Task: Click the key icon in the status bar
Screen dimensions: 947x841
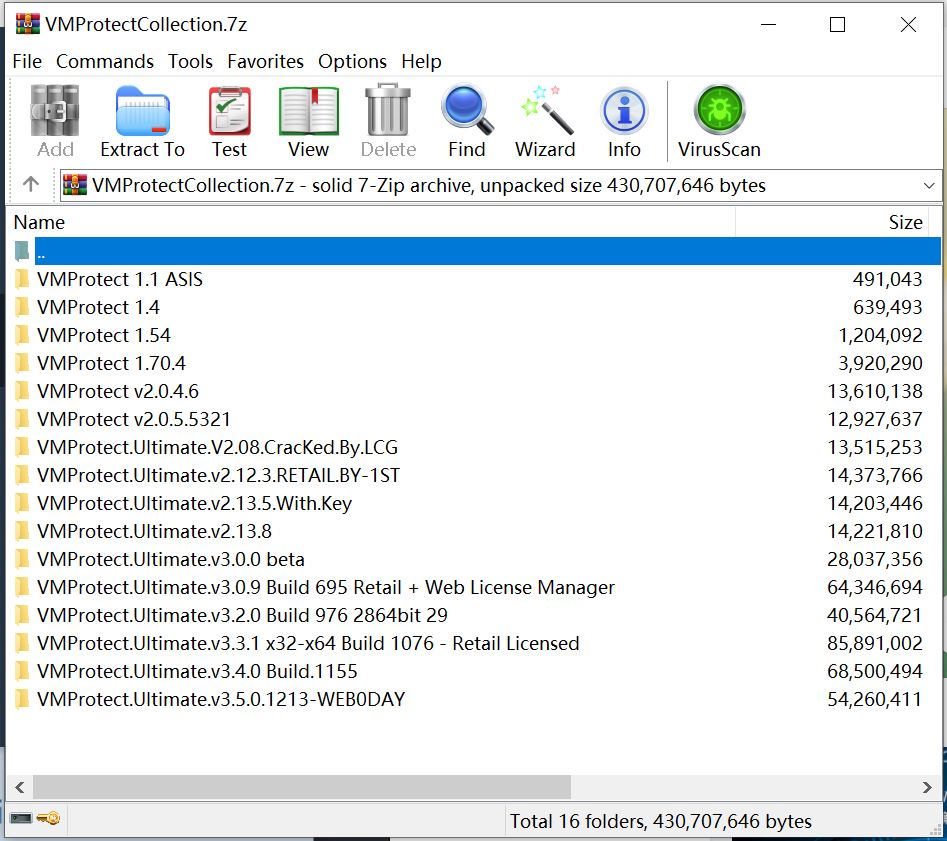Action: pyautogui.click(x=48, y=818)
